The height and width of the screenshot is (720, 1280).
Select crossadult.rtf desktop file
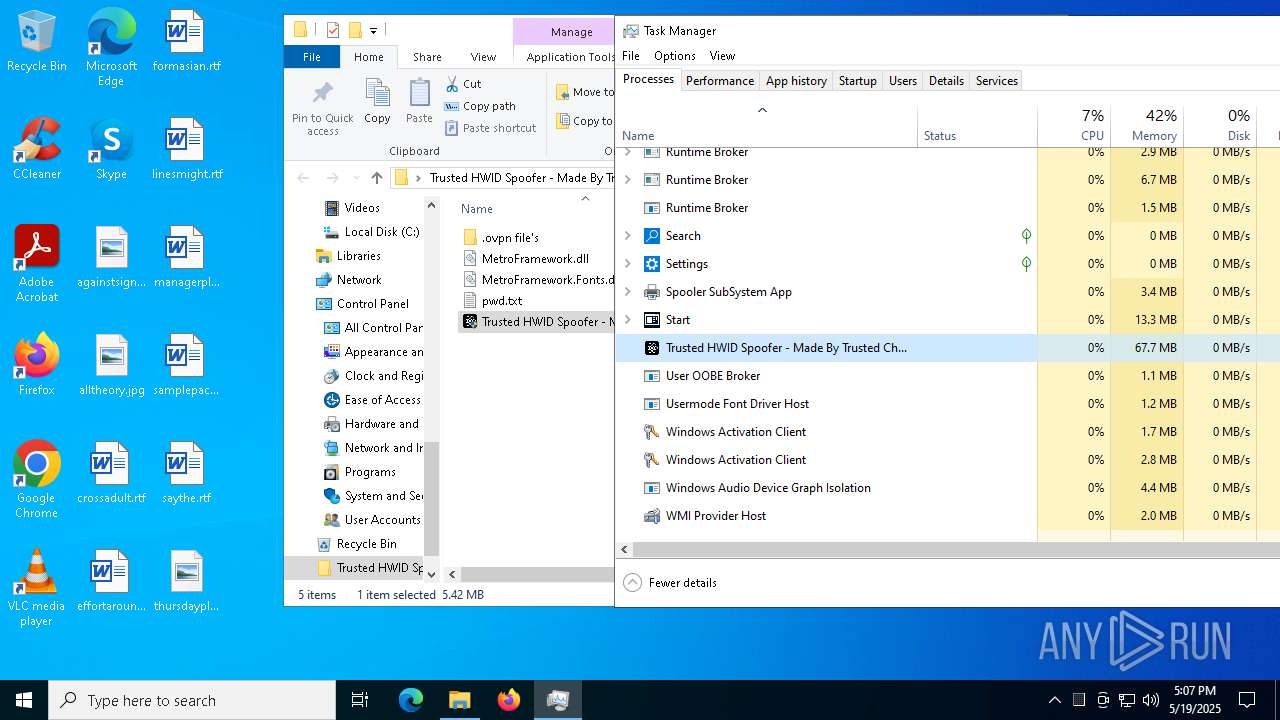(111, 474)
